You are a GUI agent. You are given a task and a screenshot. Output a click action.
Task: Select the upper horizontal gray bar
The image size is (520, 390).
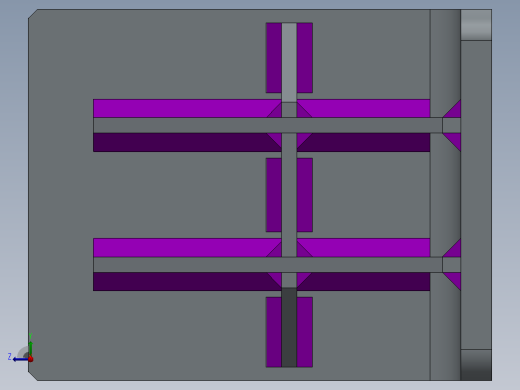point(268,125)
